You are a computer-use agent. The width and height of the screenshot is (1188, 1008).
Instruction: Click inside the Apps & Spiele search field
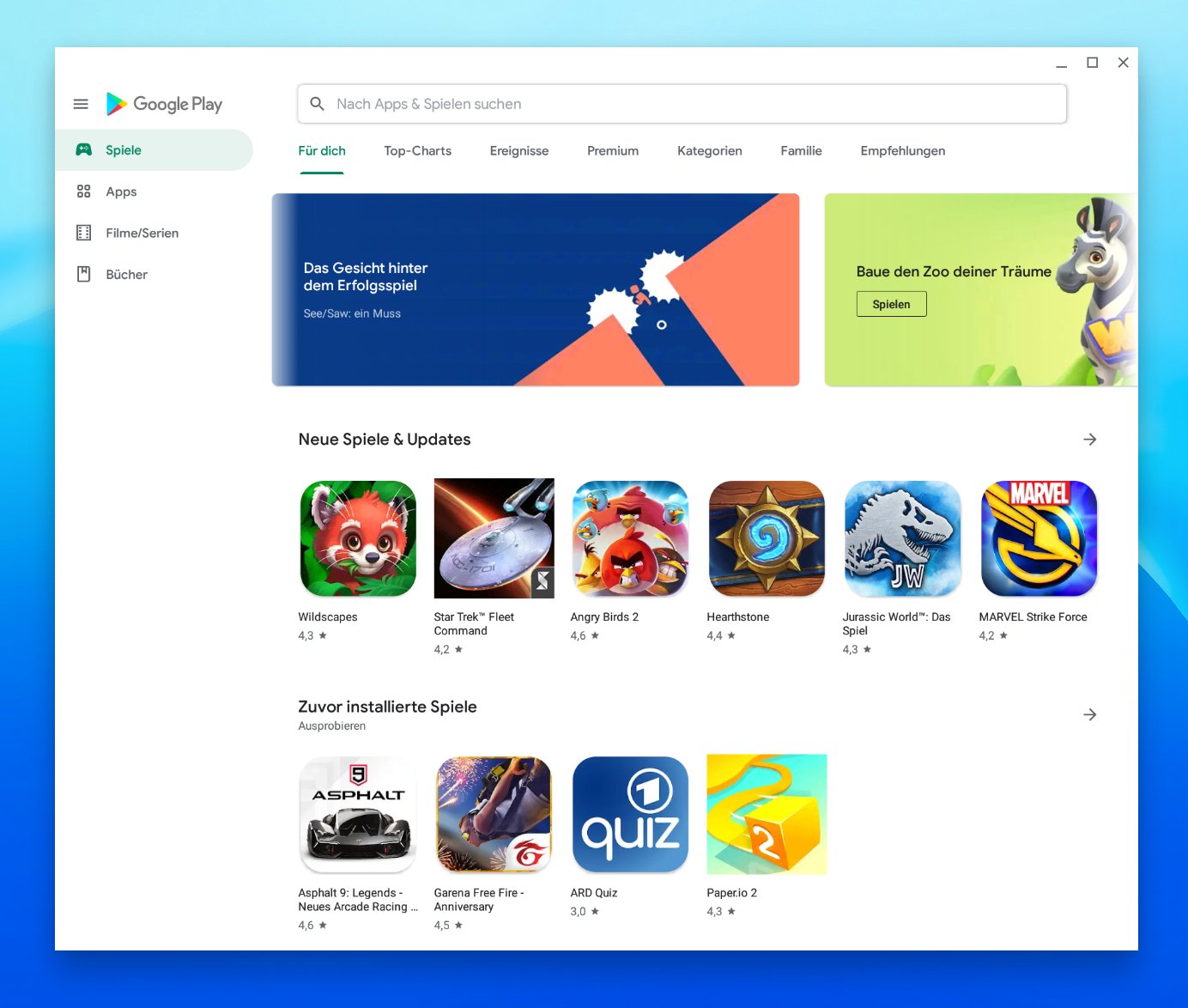pos(682,104)
